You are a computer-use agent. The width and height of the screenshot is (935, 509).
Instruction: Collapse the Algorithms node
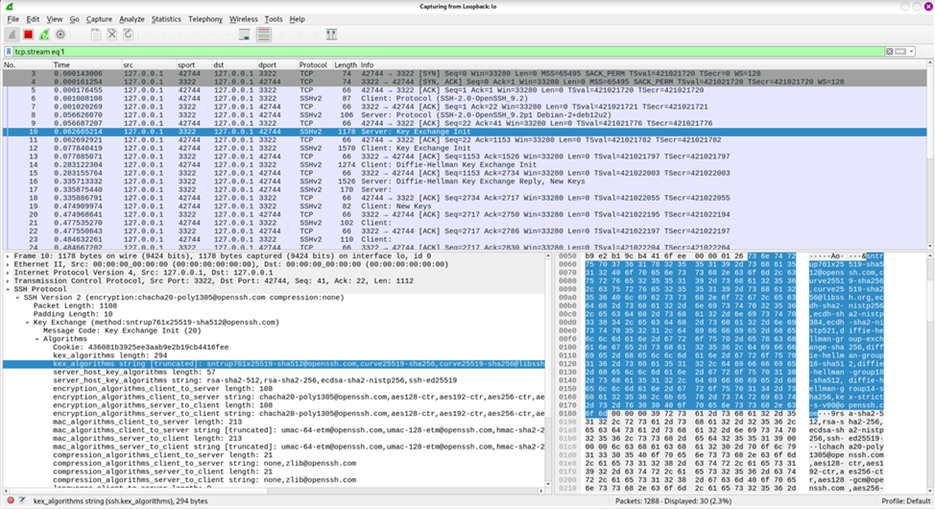36,339
